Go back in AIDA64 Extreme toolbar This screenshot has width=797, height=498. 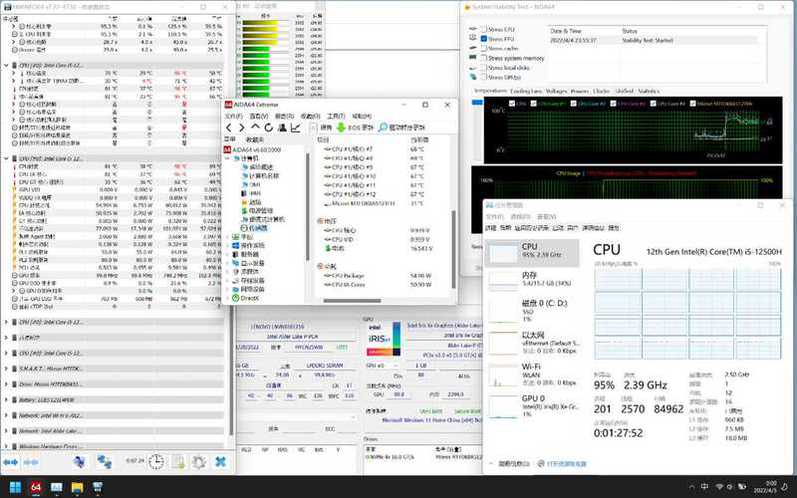229,128
